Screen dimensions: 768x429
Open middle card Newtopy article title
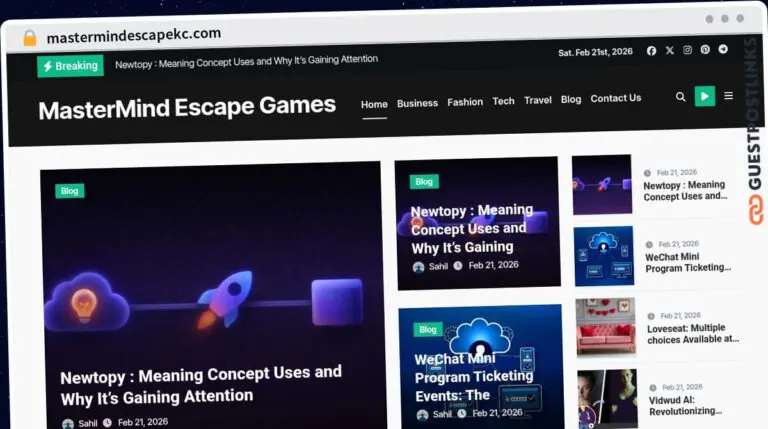472,229
